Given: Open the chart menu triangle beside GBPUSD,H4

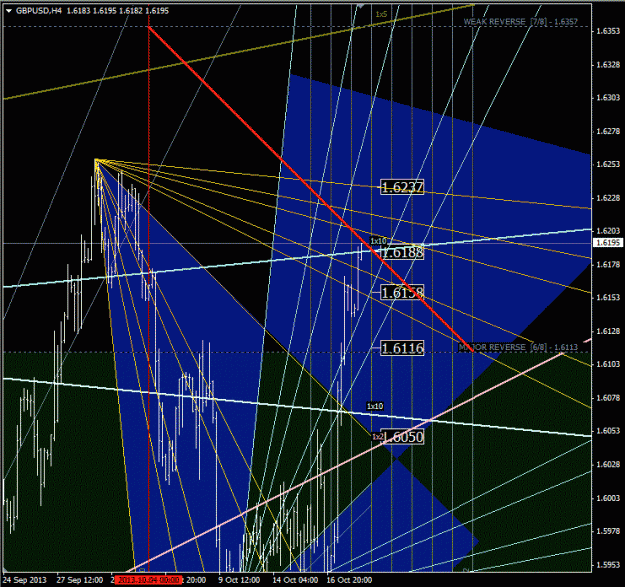Looking at the screenshot, I should [9, 11].
